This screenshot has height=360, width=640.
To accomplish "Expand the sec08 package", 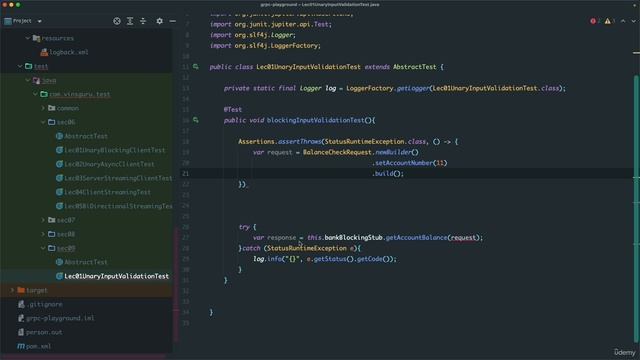I will [43, 234].
